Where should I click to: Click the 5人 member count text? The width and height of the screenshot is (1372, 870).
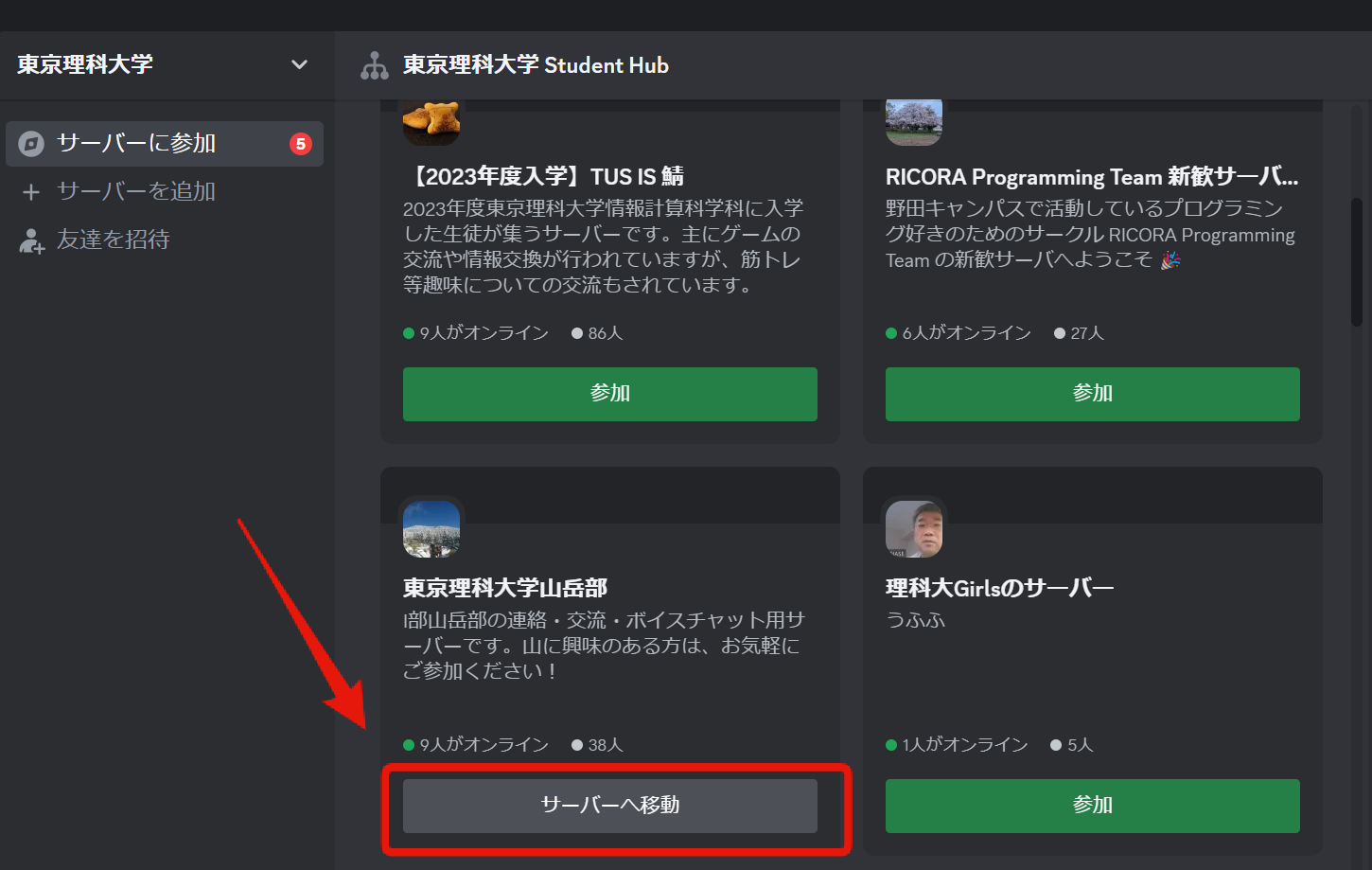(x=1081, y=745)
